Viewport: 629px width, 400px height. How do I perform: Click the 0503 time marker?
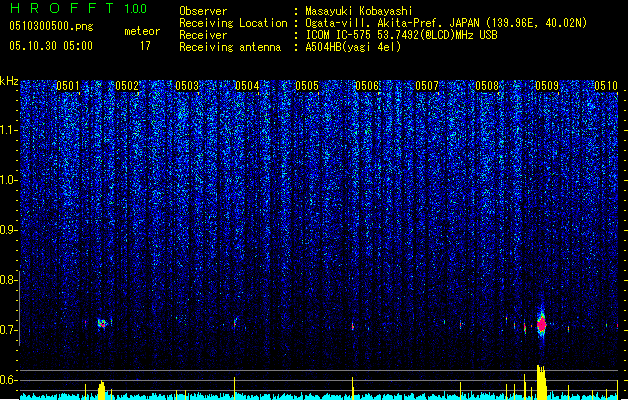coord(187,85)
